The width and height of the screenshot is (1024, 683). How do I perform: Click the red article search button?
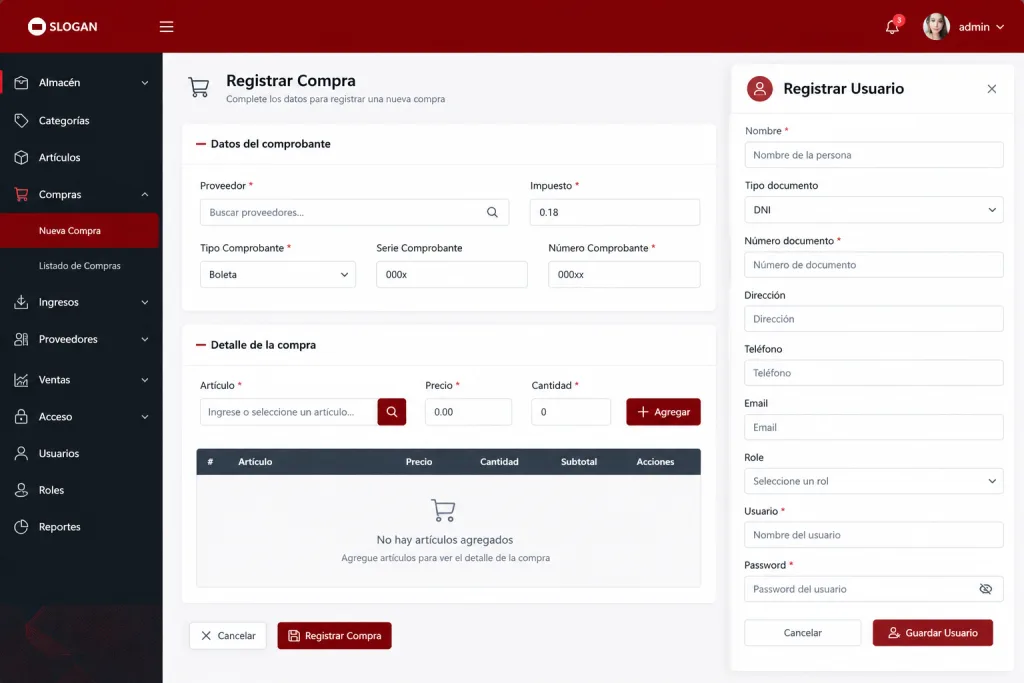[392, 412]
